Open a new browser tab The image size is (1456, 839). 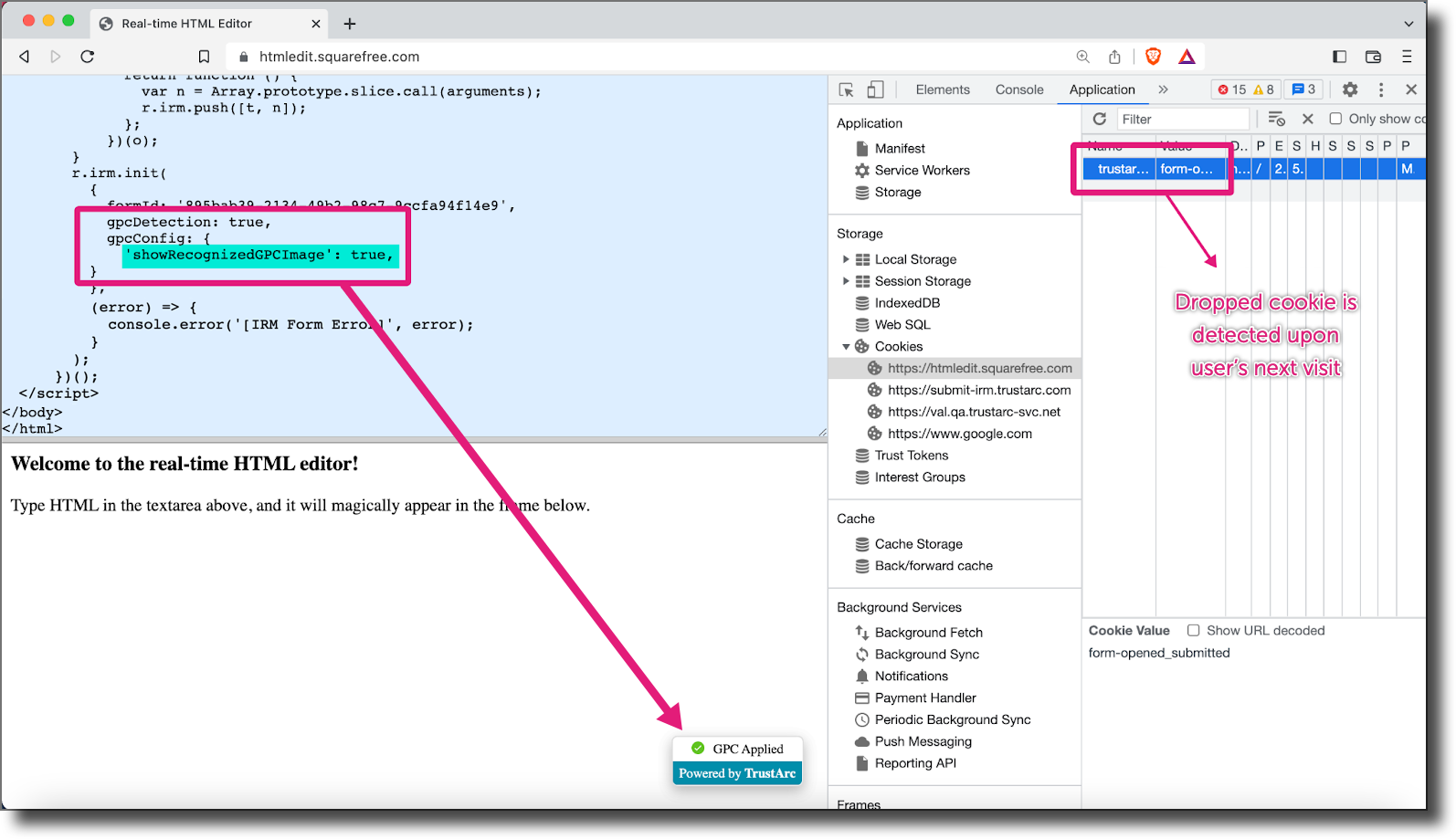[350, 24]
